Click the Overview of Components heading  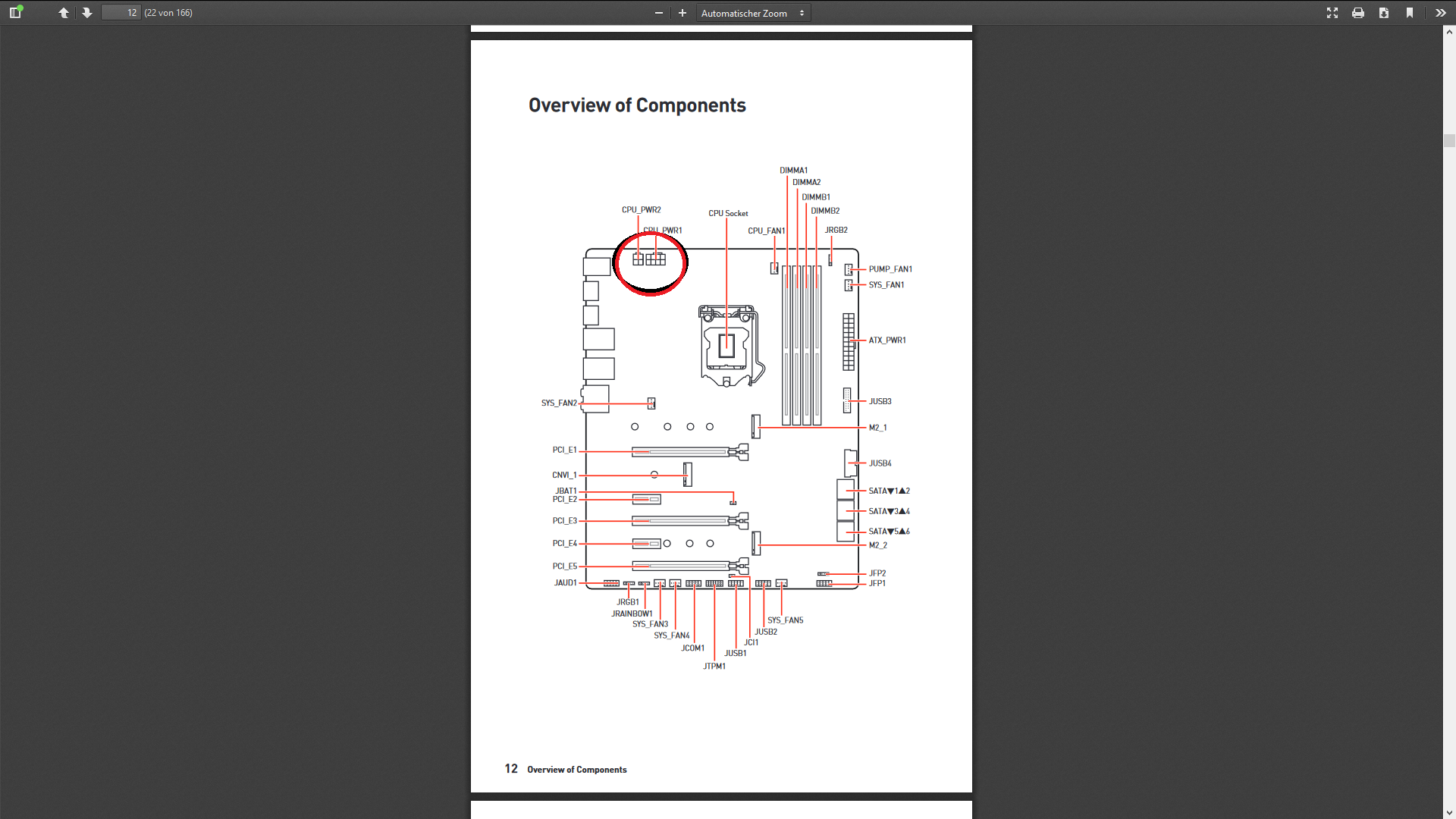[637, 105]
